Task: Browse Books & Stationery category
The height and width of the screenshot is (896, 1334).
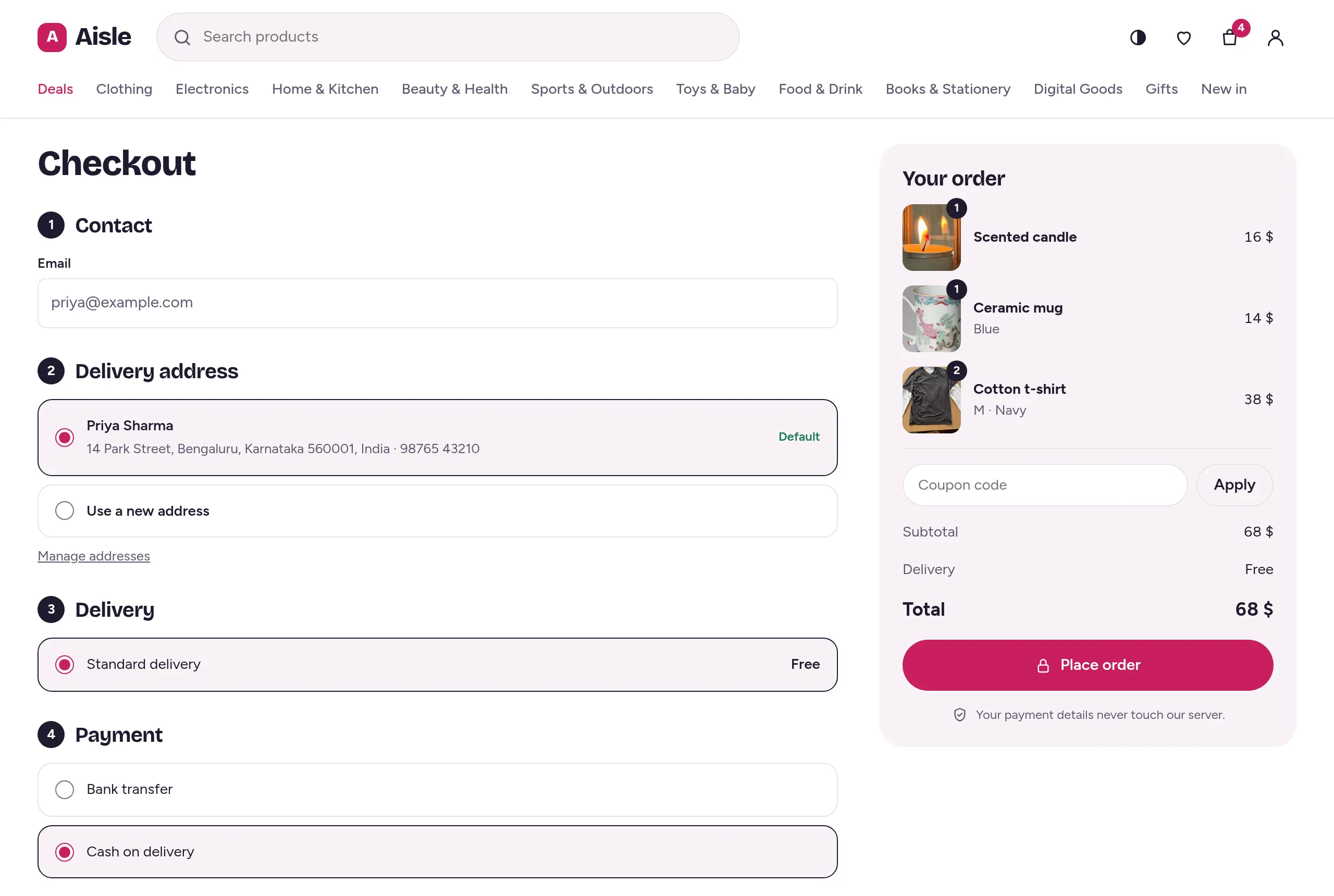Action: pyautogui.click(x=948, y=89)
